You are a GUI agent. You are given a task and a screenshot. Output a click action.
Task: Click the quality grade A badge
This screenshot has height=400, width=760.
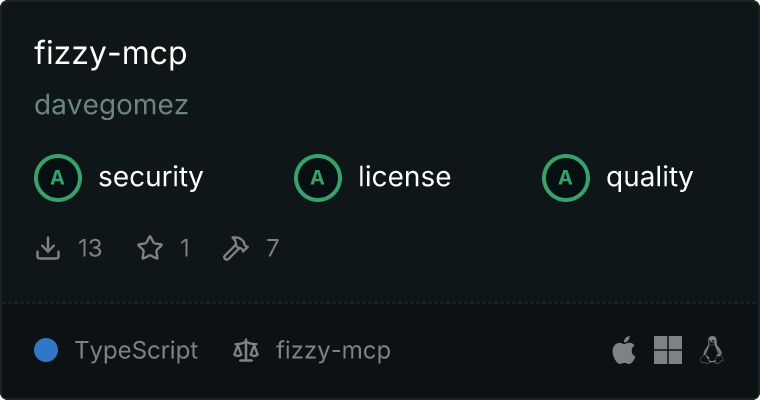[566, 178]
